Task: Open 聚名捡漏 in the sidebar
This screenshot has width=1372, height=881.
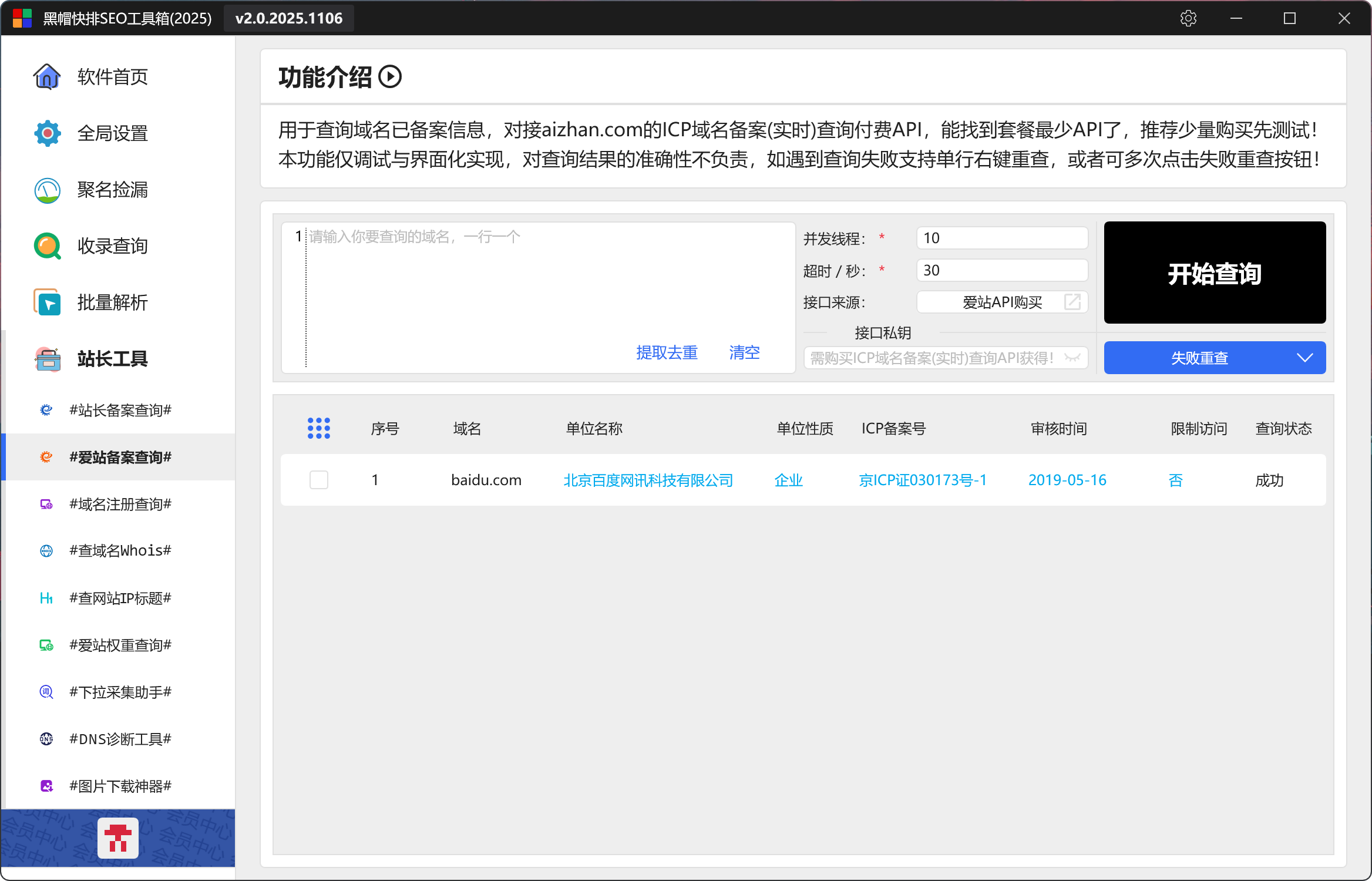Action: (112, 190)
